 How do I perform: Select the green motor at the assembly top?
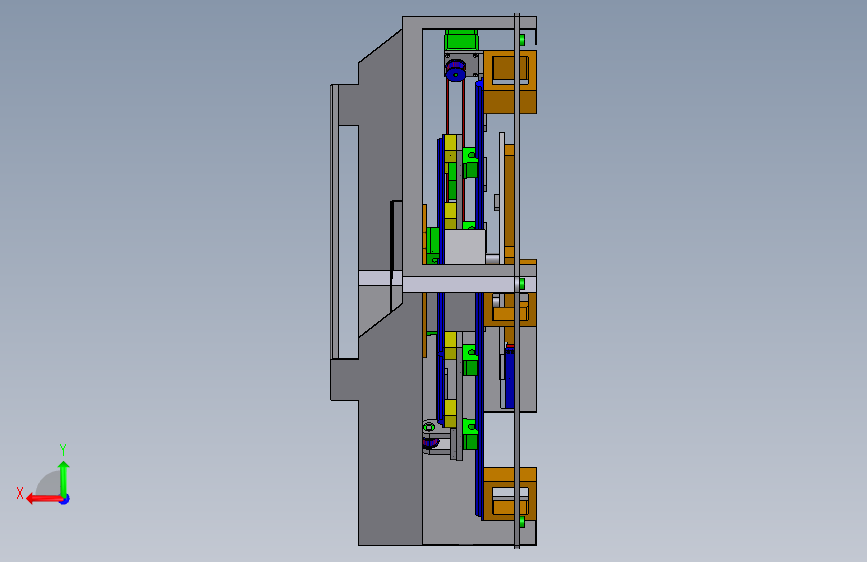tap(461, 40)
